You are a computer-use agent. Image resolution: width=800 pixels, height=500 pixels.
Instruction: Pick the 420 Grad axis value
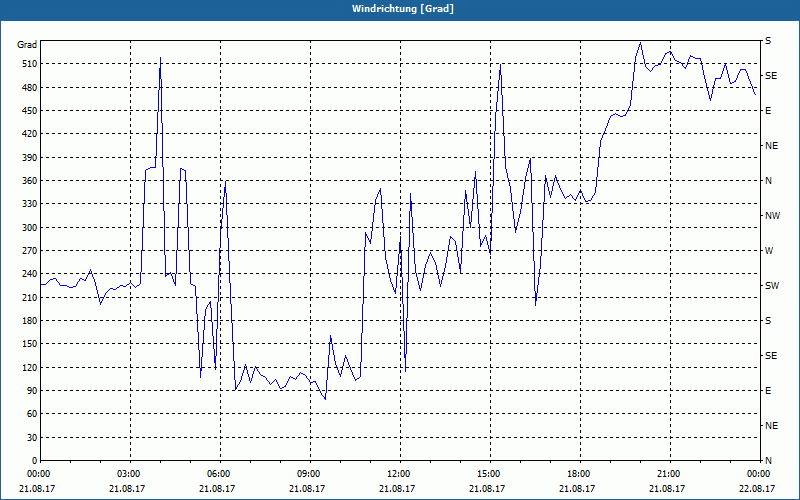tap(29, 134)
